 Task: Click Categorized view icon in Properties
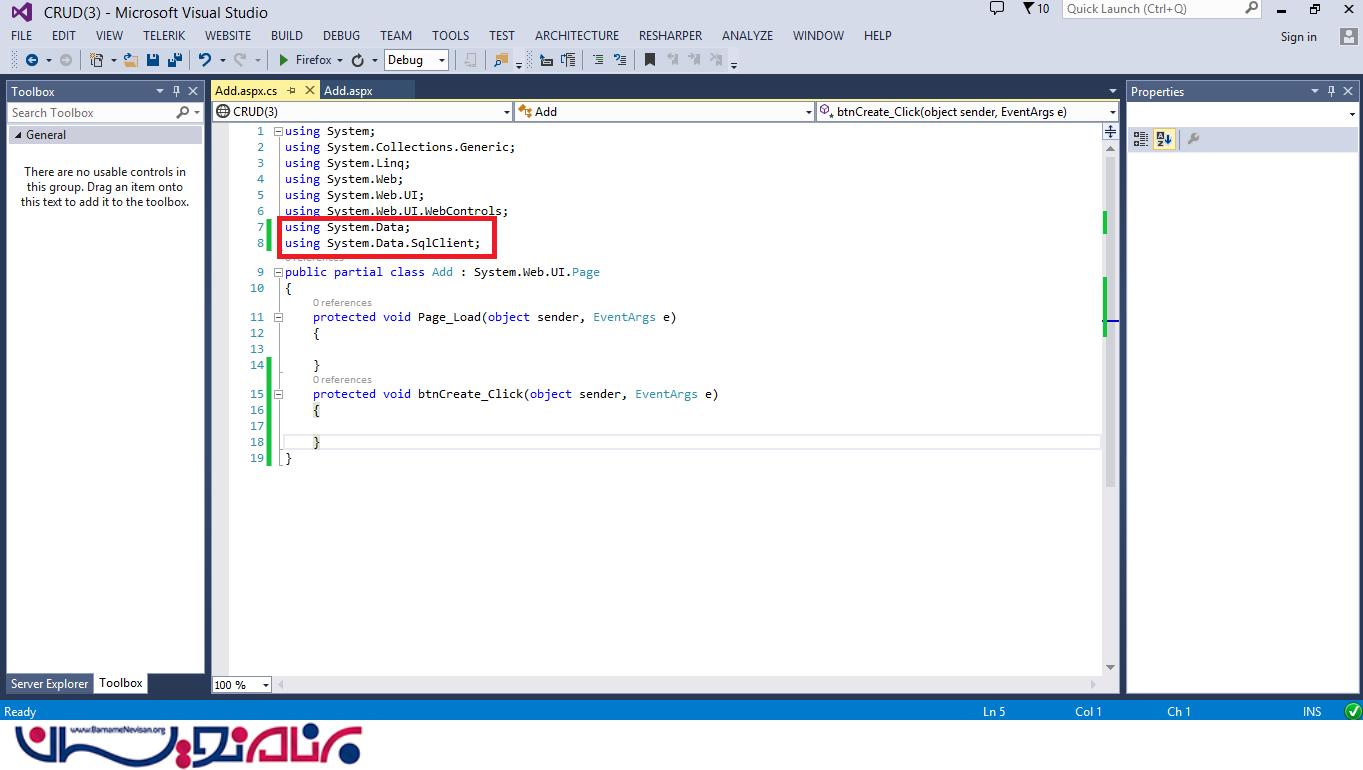(x=1141, y=139)
